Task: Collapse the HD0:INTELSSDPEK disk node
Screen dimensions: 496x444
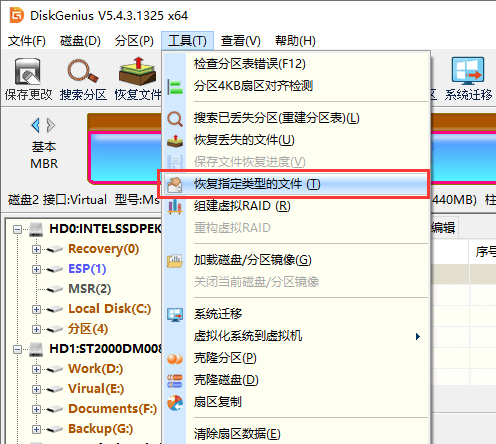Action: pyautogui.click(x=17, y=229)
